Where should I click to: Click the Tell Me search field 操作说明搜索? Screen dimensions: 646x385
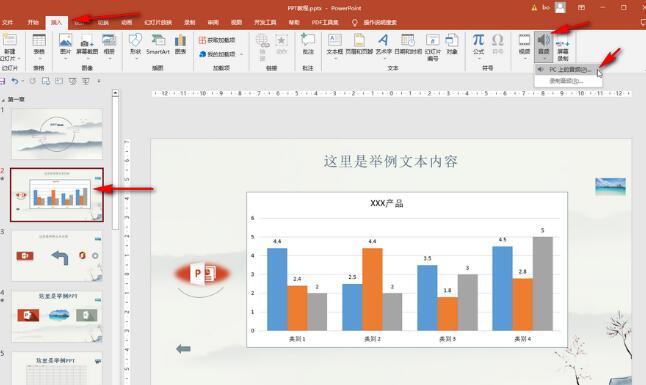pyautogui.click(x=380, y=23)
